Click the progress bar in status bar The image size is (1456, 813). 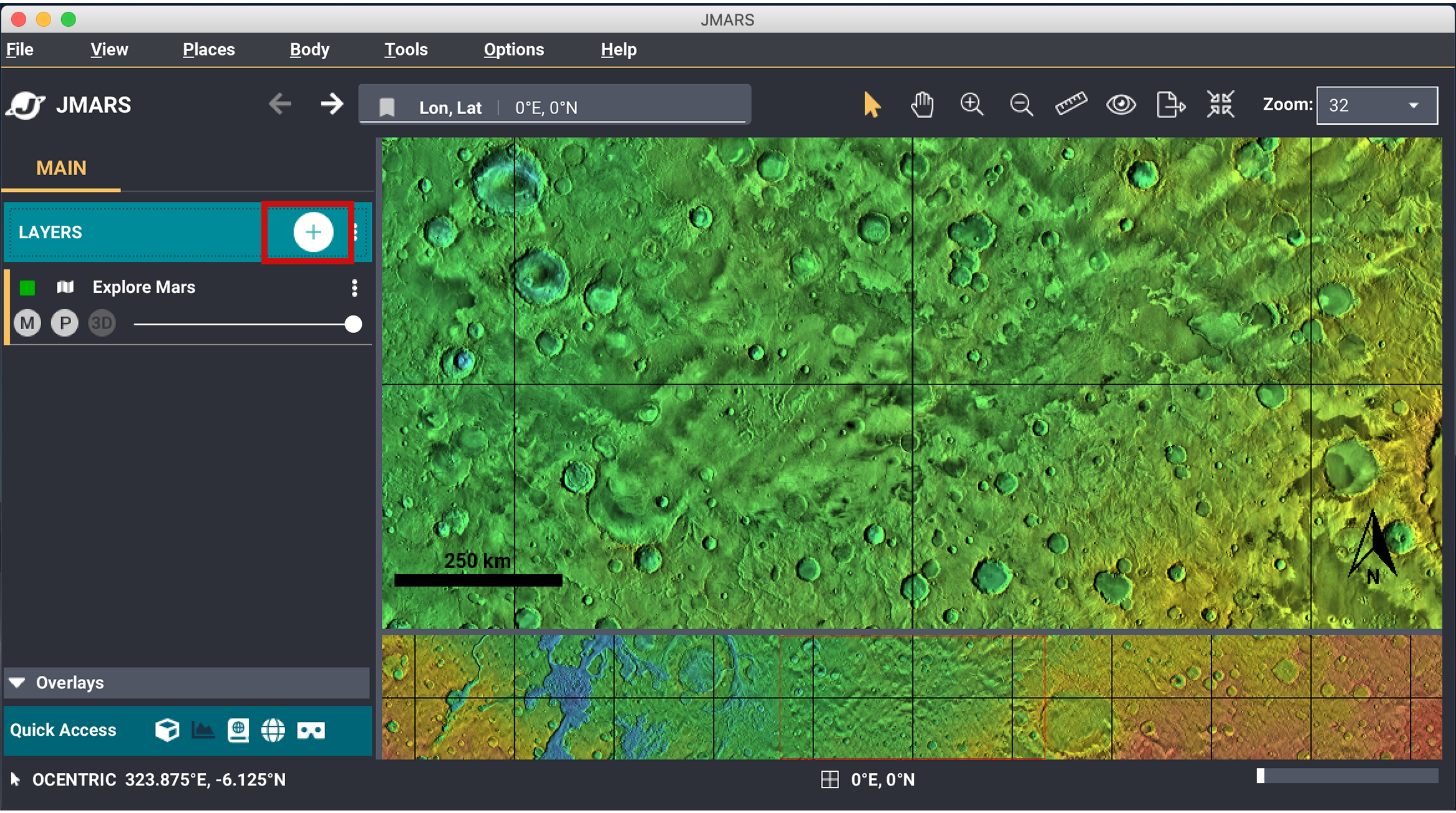[1347, 776]
